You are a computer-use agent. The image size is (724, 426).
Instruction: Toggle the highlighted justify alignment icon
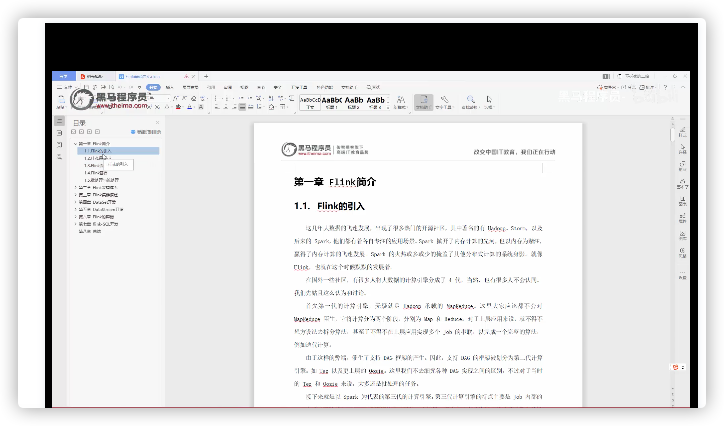pos(242,107)
